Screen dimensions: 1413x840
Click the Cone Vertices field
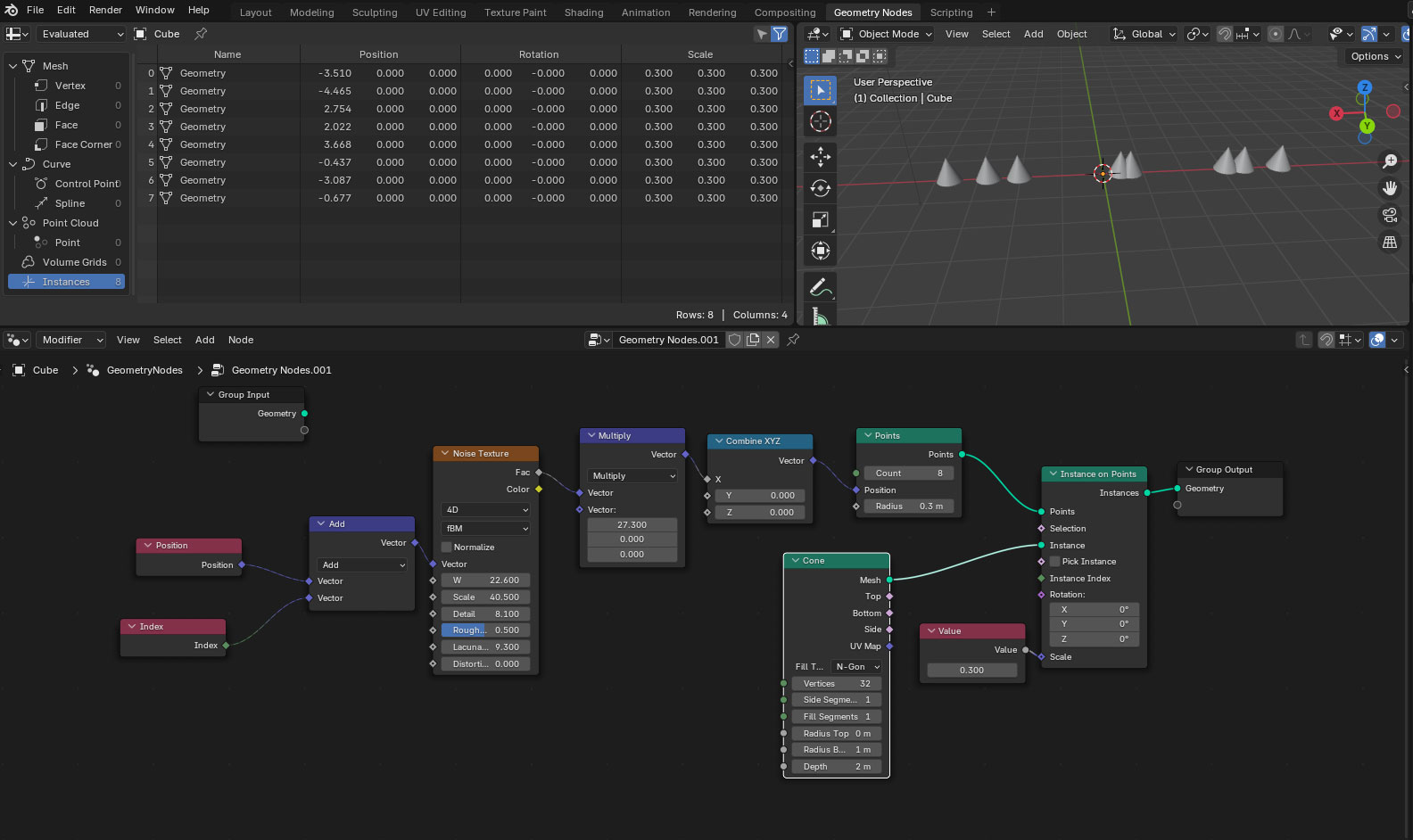(836, 684)
